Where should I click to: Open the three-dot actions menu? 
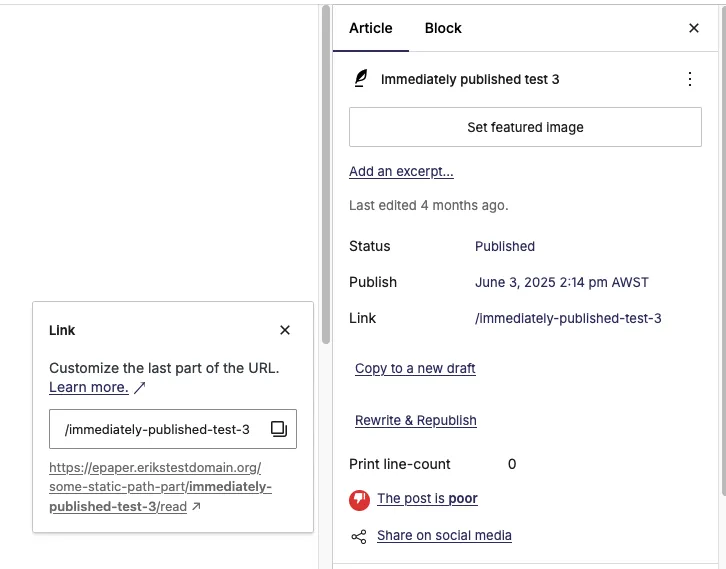pyautogui.click(x=689, y=79)
